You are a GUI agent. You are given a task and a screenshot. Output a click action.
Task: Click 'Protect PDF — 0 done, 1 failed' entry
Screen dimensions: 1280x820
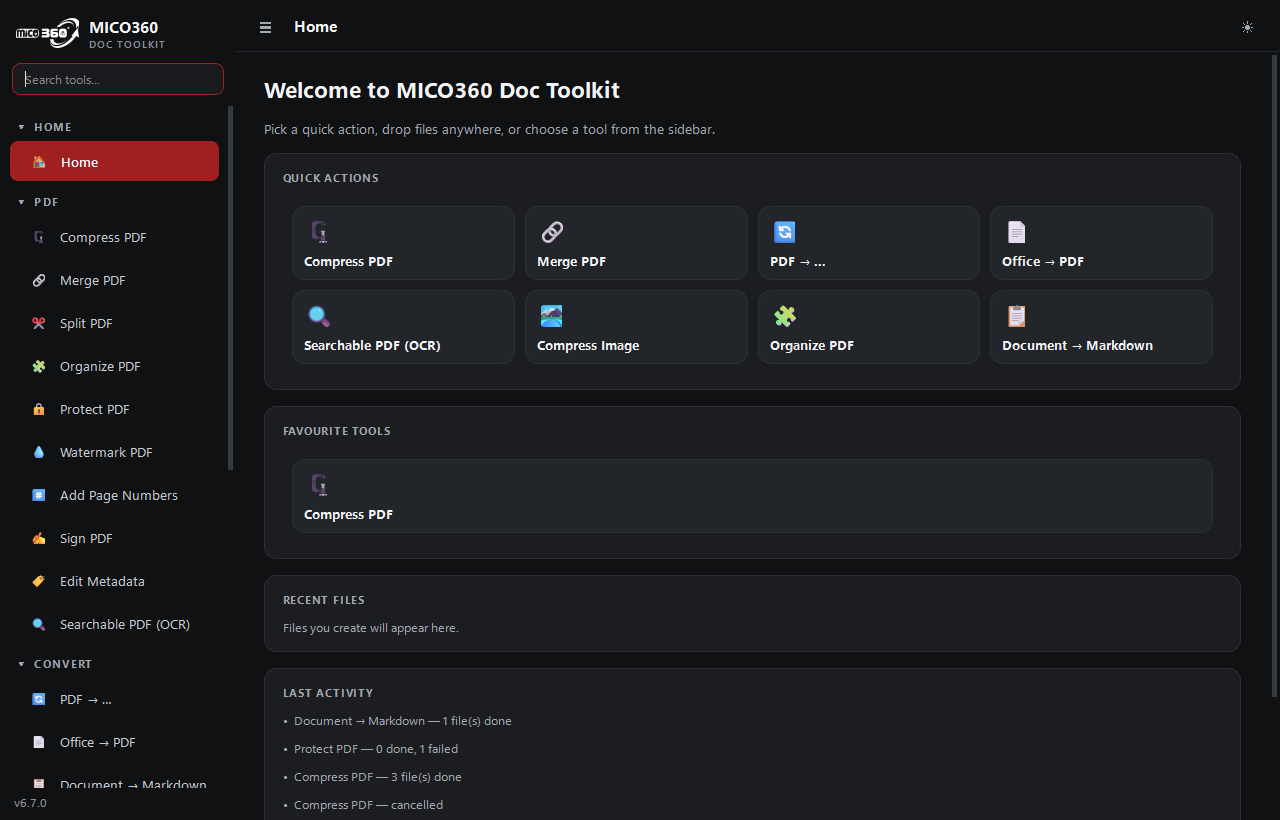coord(376,749)
